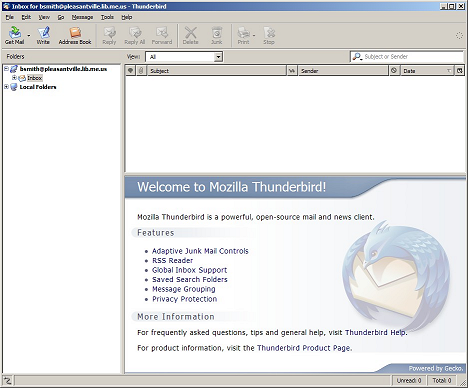Click the Get Mail toolbar icon

14,35
